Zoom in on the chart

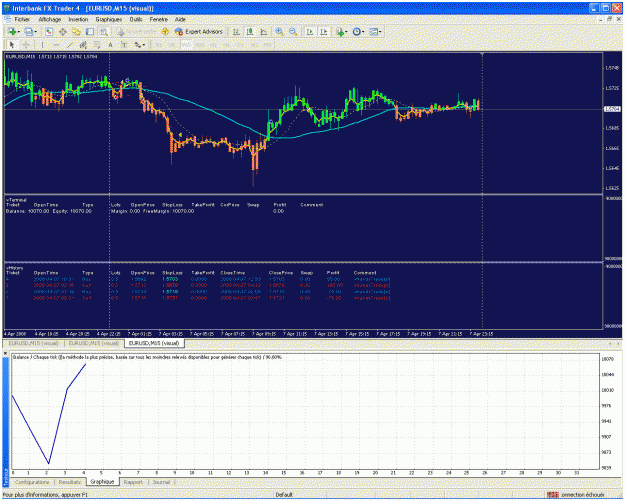[x=279, y=31]
